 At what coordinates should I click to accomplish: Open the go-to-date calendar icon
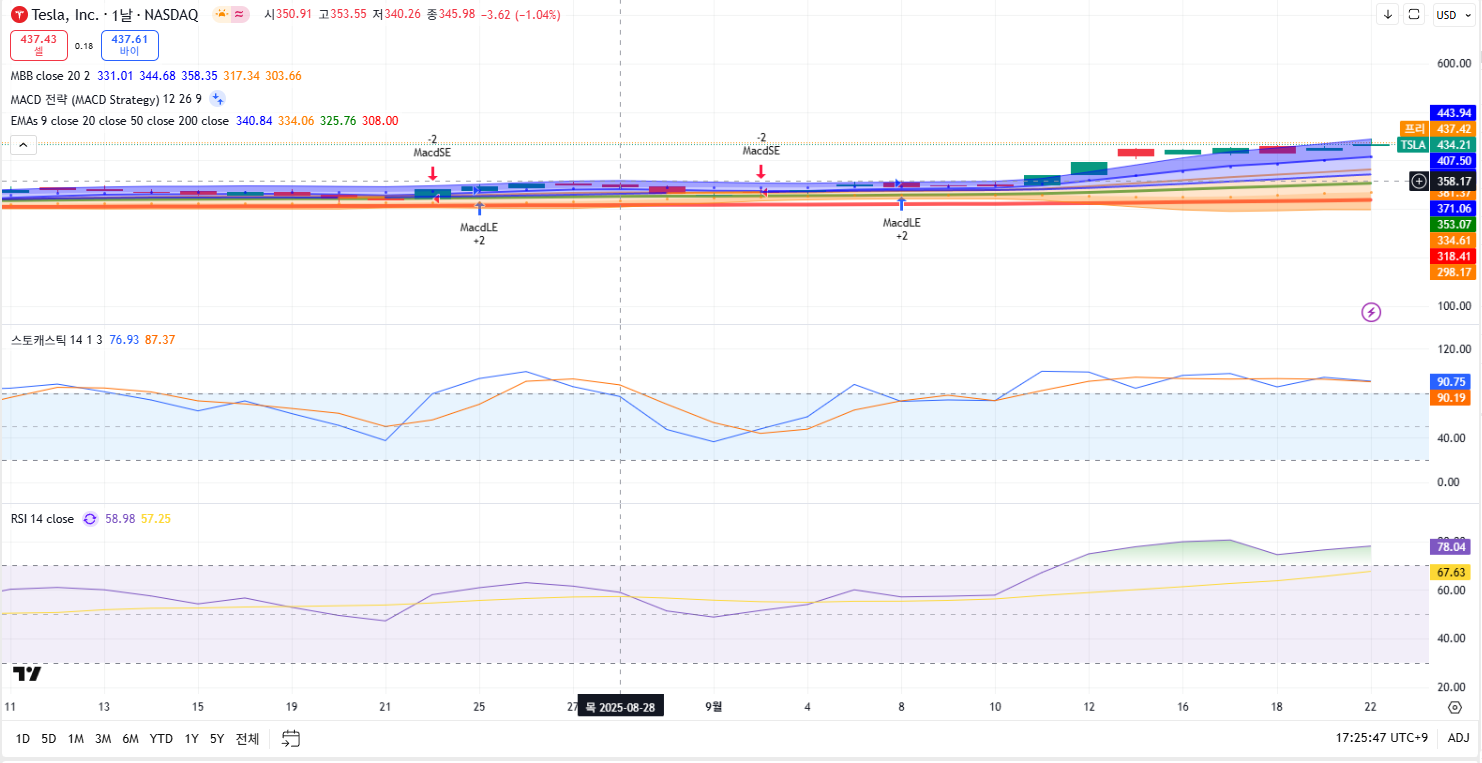[291, 739]
